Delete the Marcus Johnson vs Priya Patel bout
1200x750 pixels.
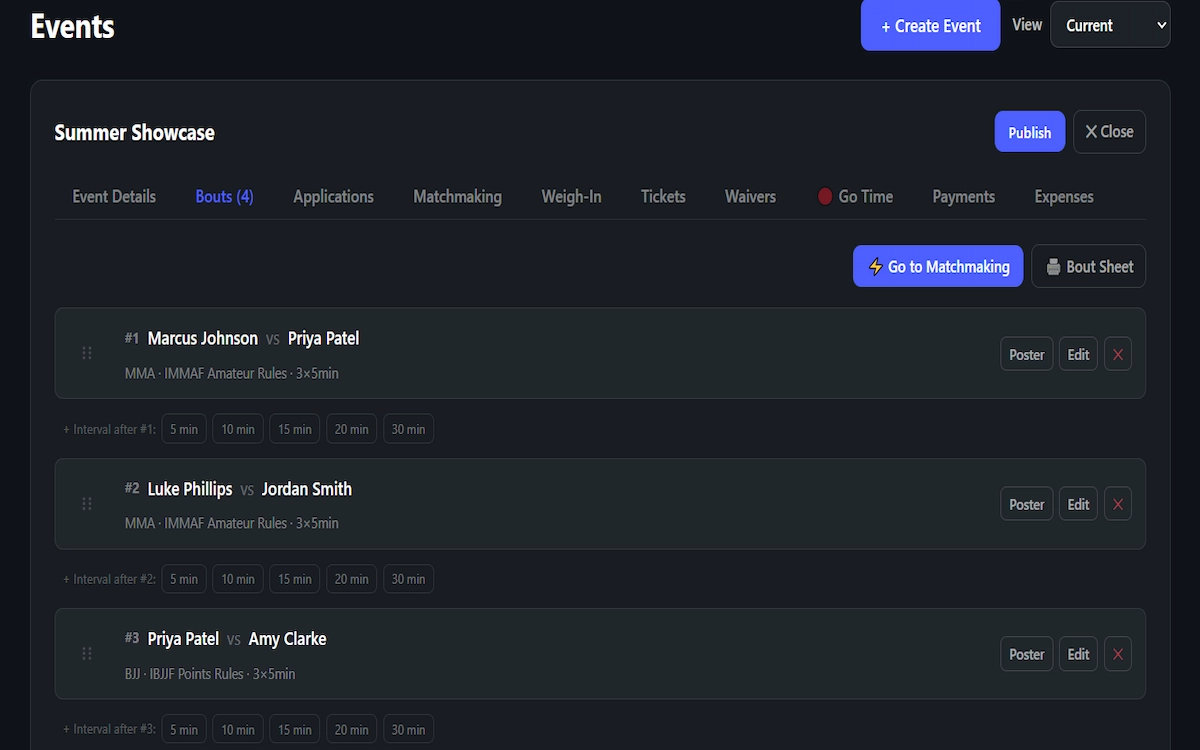[x=1118, y=354]
